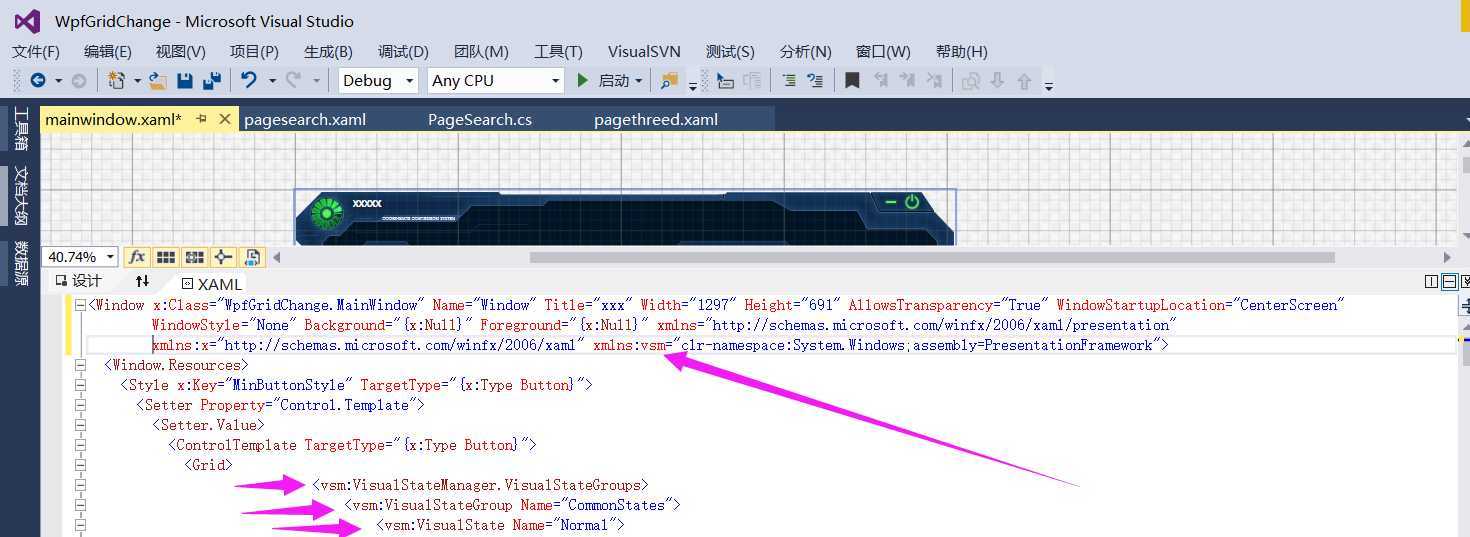Viewport: 1470px width, 537px height.
Task: Click the clear all bookmarks icon
Action: tap(934, 80)
